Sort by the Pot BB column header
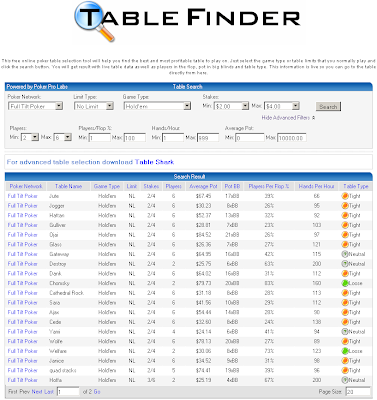 pos(232,186)
